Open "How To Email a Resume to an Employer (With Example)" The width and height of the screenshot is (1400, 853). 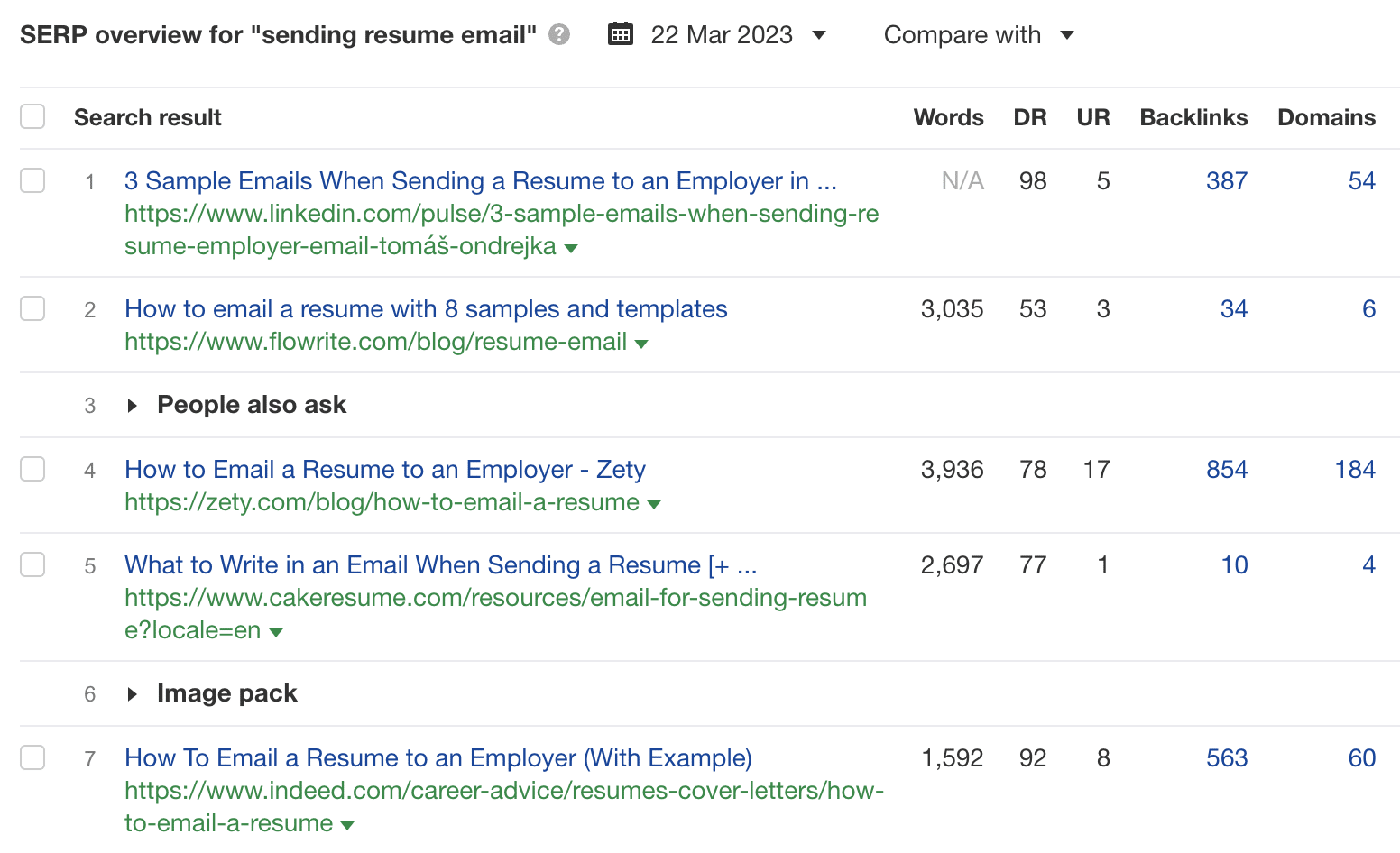tap(437, 757)
